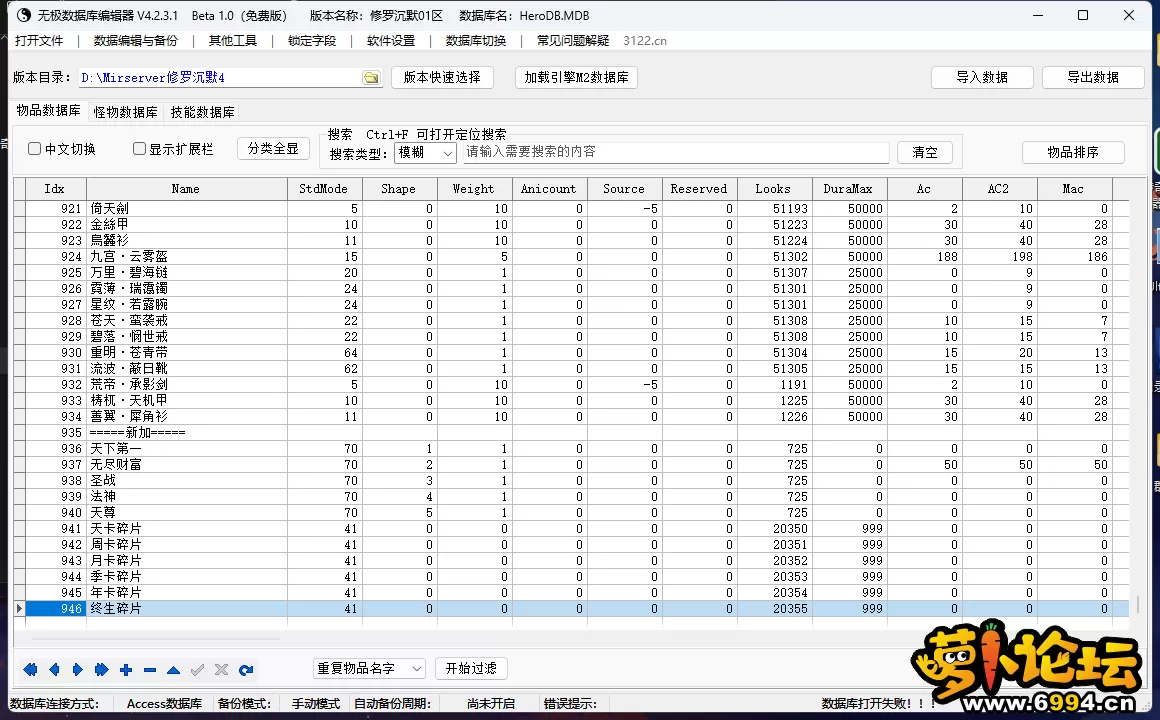Click the 清空 search button
Image resolution: width=1160 pixels, height=720 pixels.
tap(924, 152)
